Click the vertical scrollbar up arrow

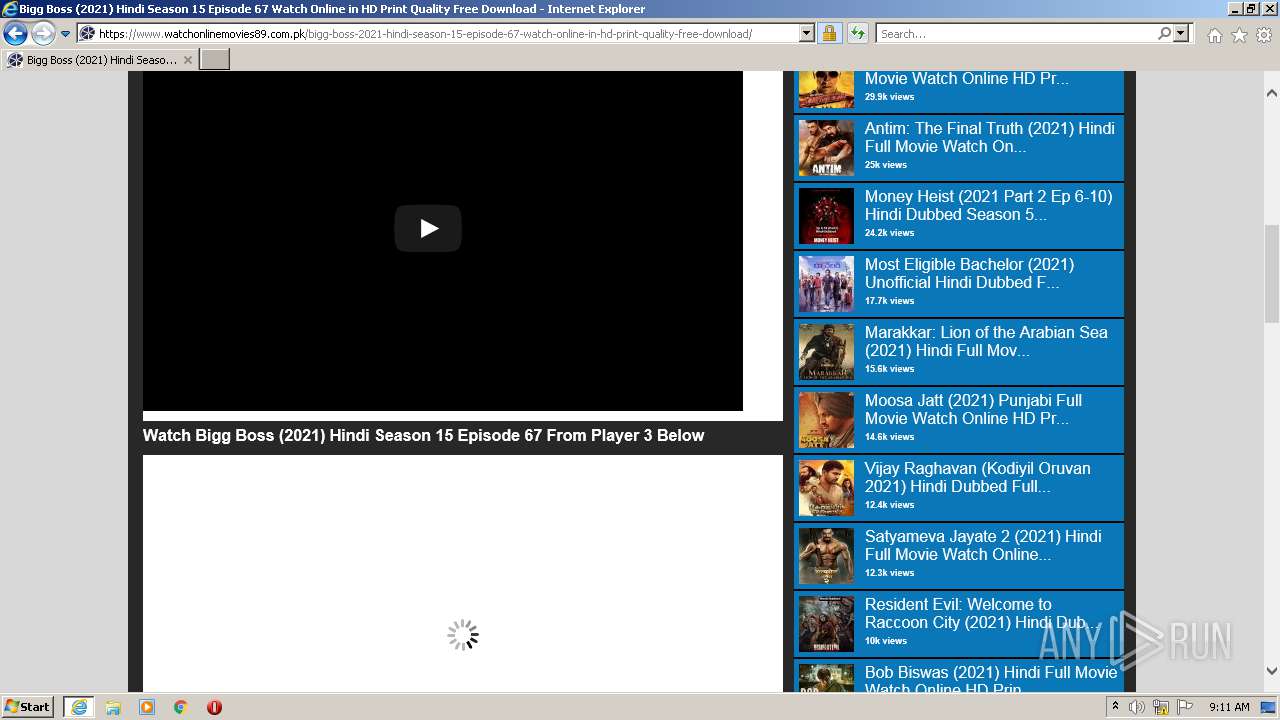pyautogui.click(x=1271, y=93)
